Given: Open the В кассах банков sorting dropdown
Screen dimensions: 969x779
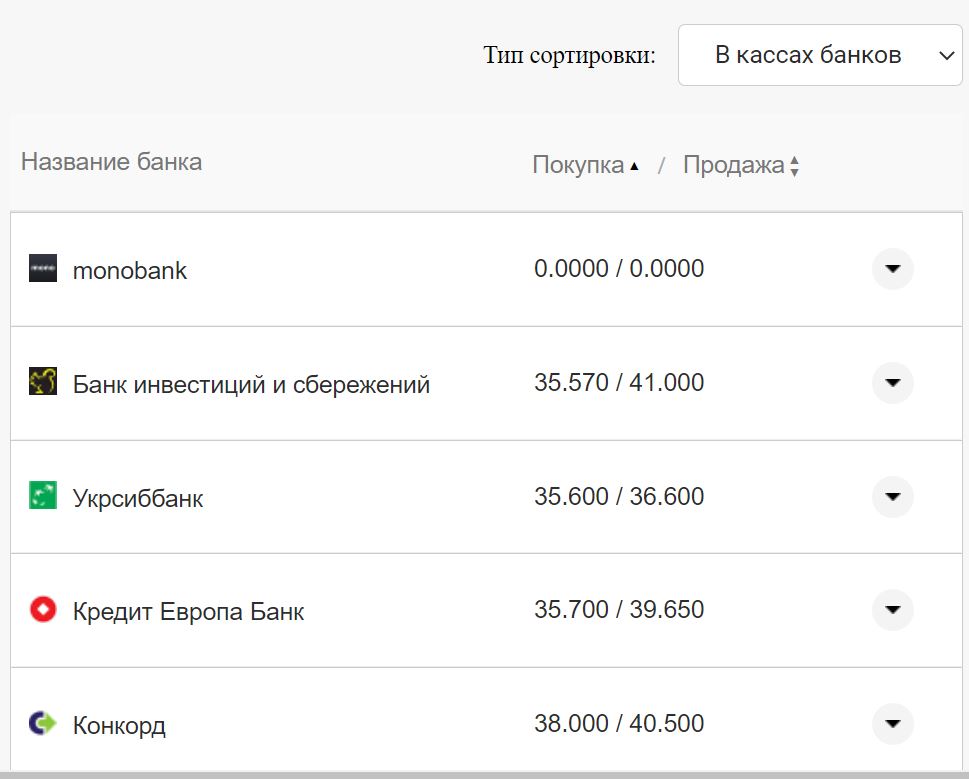Looking at the screenshot, I should coord(820,55).
